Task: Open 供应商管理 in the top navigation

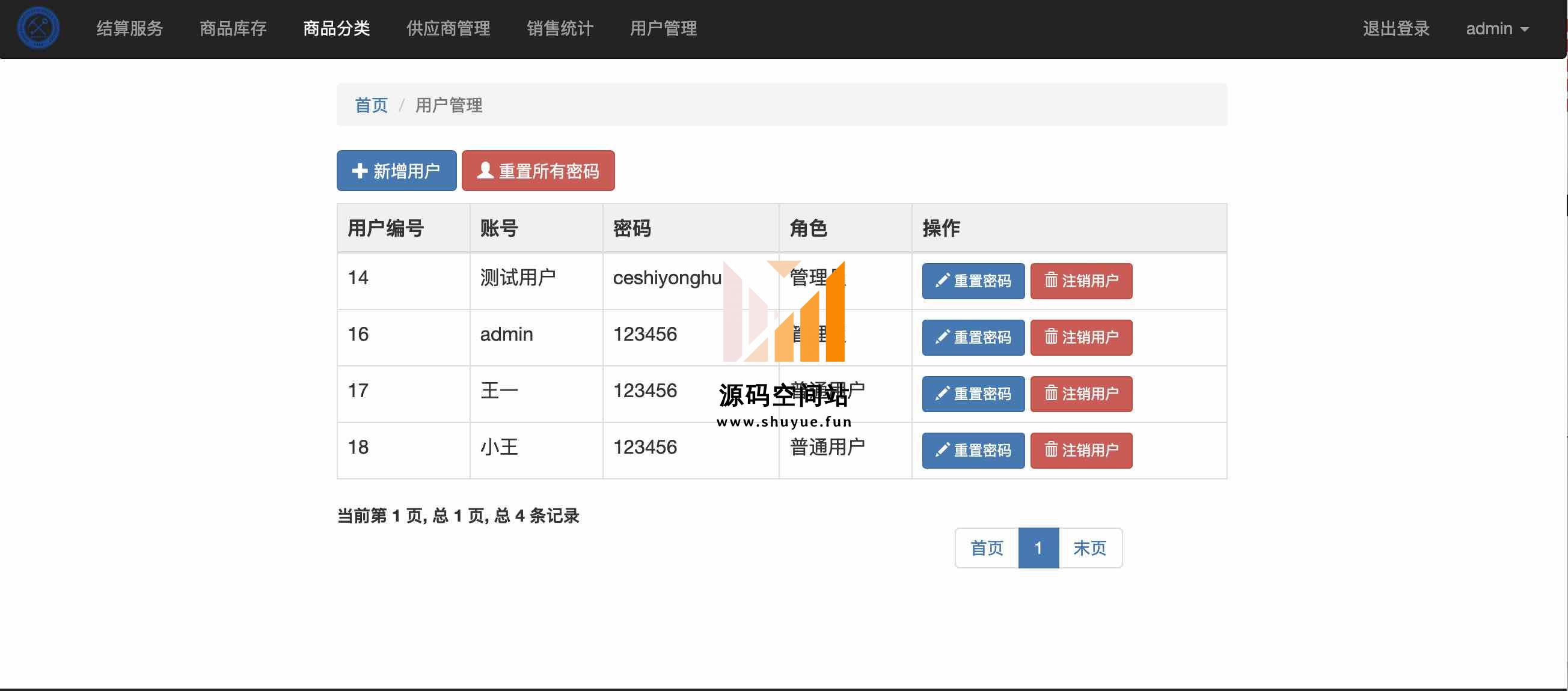Action: (x=449, y=29)
